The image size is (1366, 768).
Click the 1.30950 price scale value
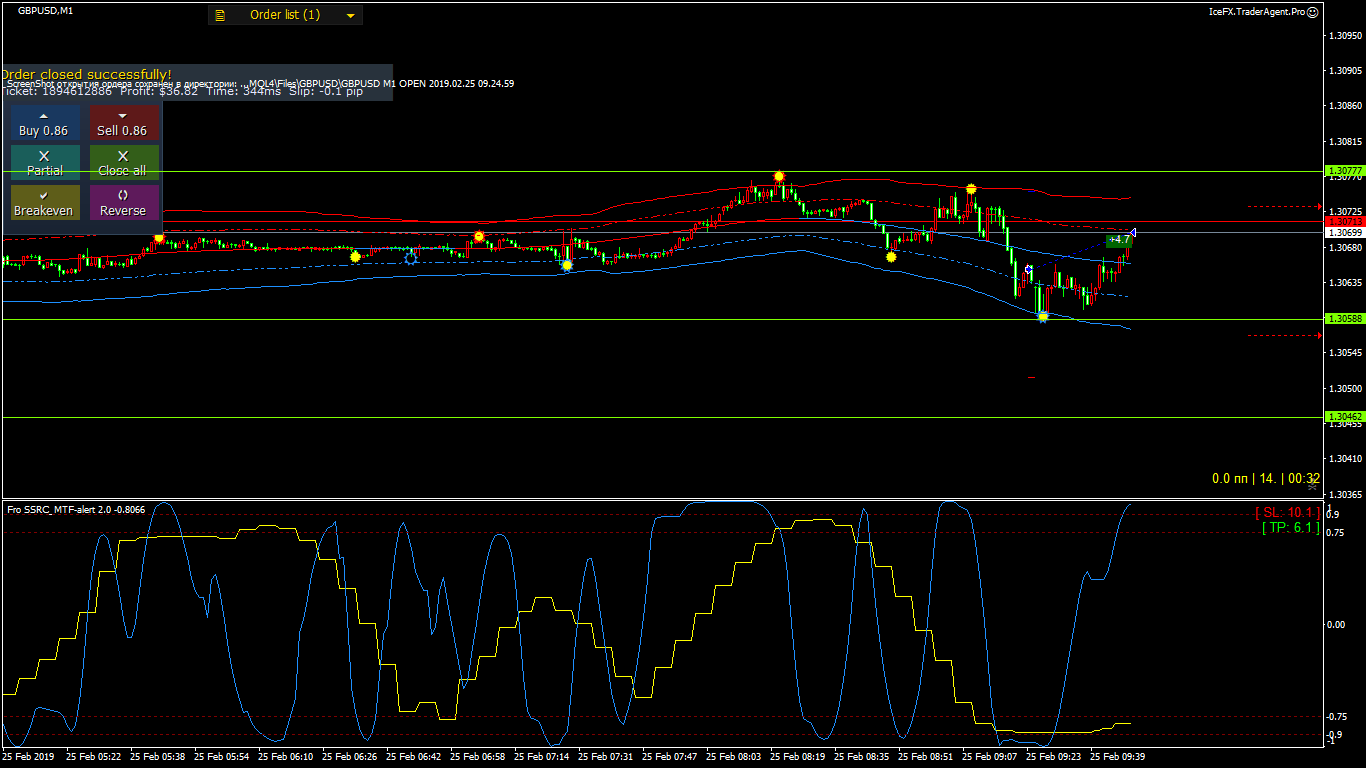click(x=1346, y=36)
